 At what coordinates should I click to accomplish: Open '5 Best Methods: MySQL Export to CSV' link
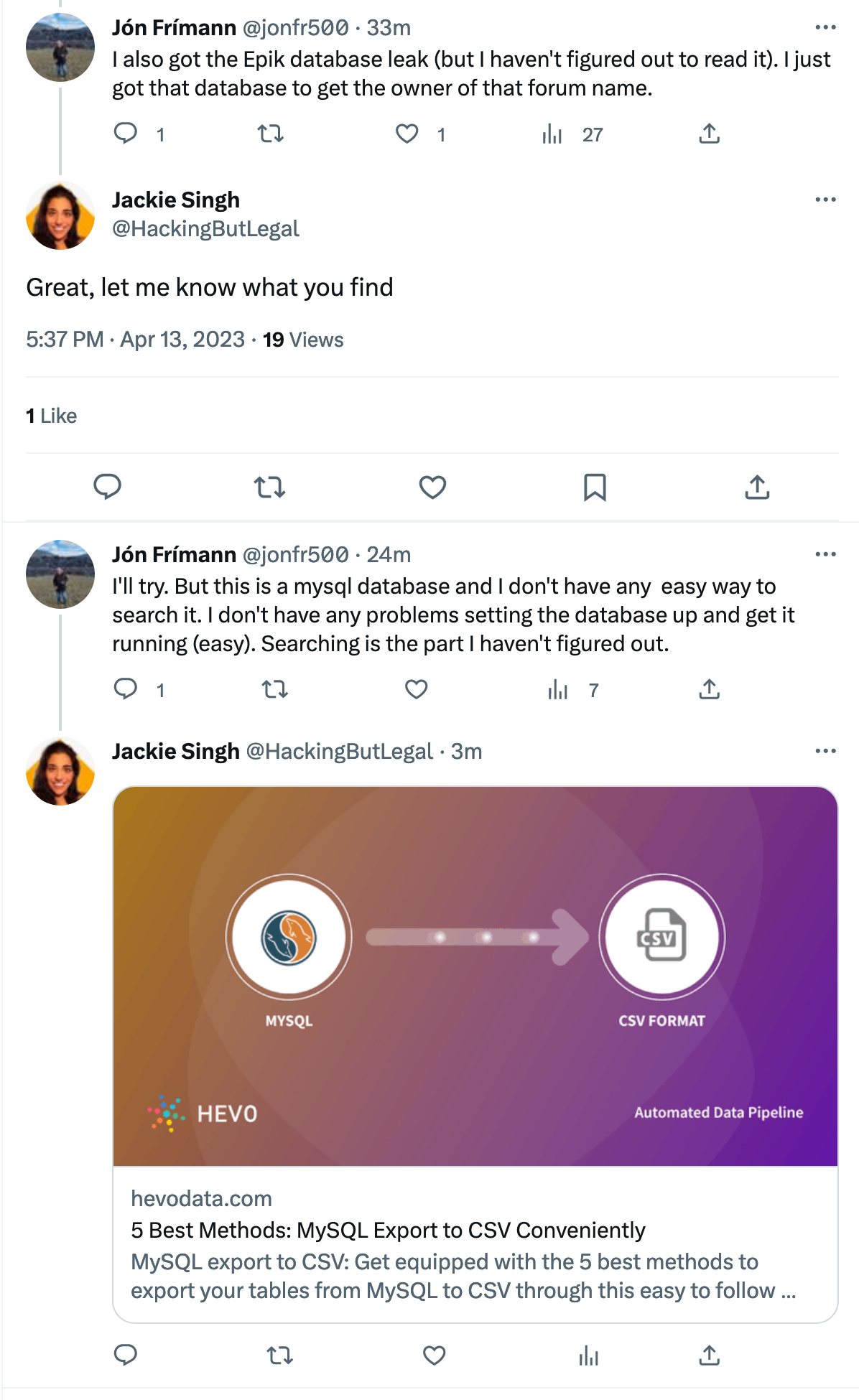(388, 1231)
